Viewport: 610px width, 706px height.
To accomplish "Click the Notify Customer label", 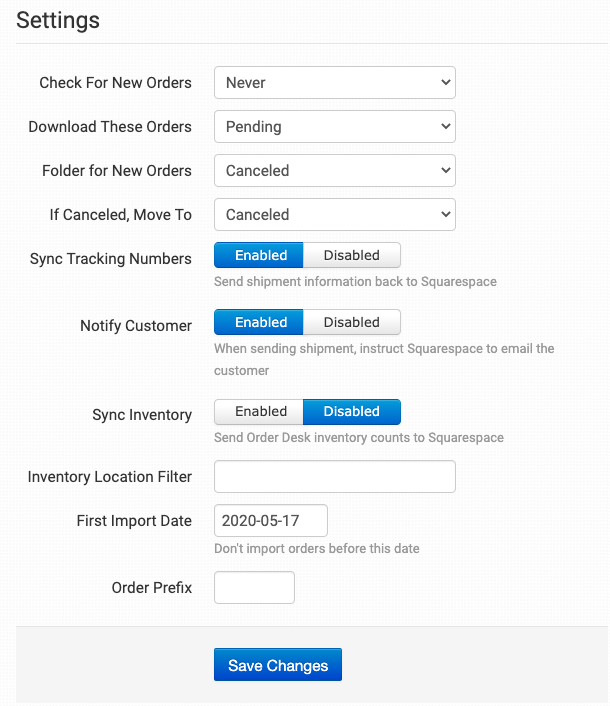I will (135, 326).
